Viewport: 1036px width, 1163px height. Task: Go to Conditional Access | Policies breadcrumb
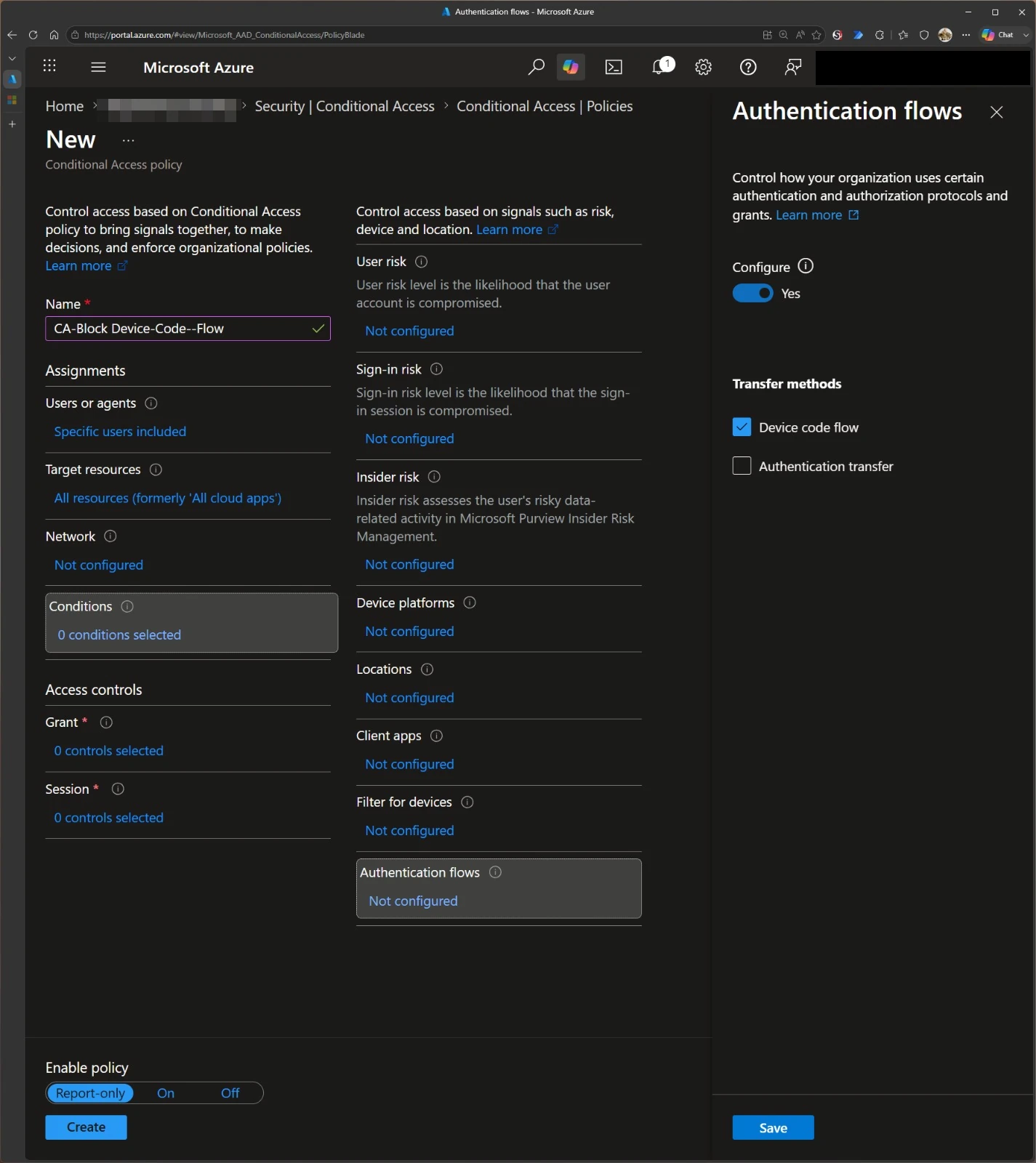click(545, 106)
